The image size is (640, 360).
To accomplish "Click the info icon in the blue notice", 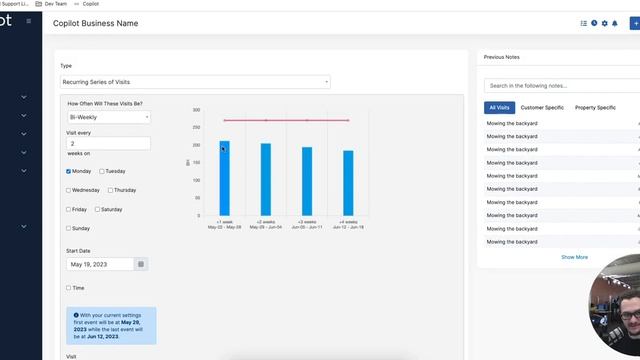I will (76, 315).
